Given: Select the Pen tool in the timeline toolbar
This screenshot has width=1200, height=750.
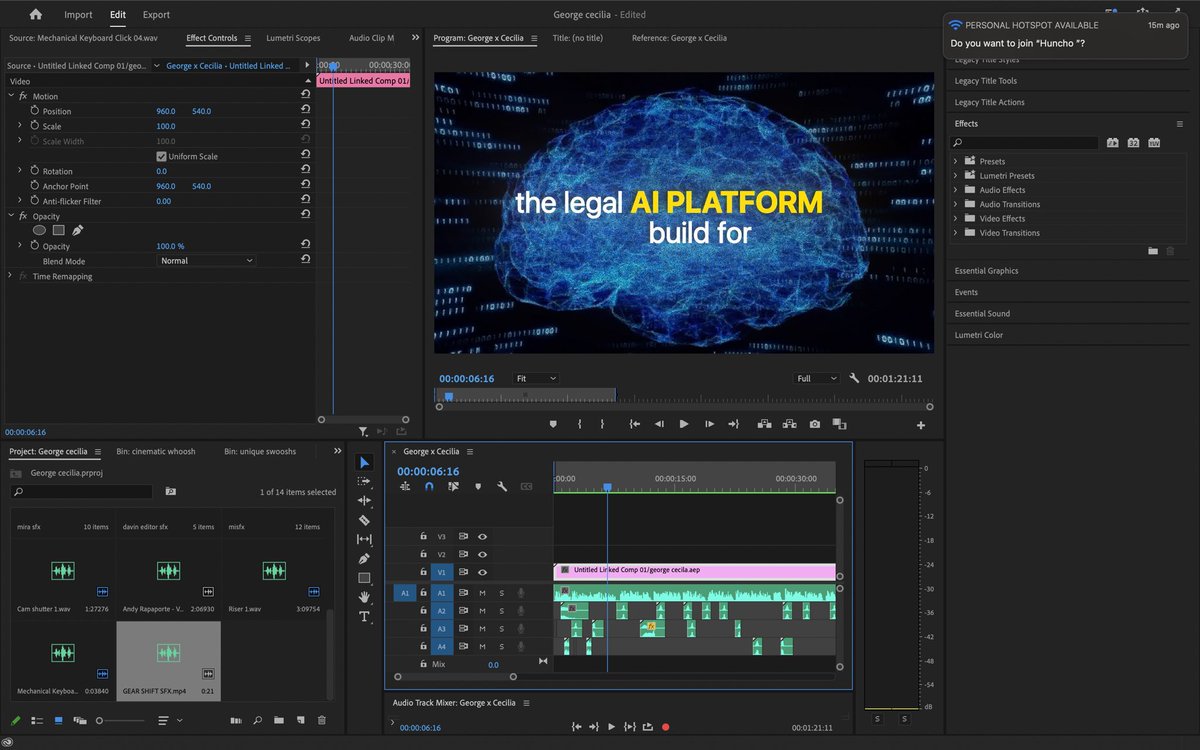Looking at the screenshot, I should (x=365, y=559).
